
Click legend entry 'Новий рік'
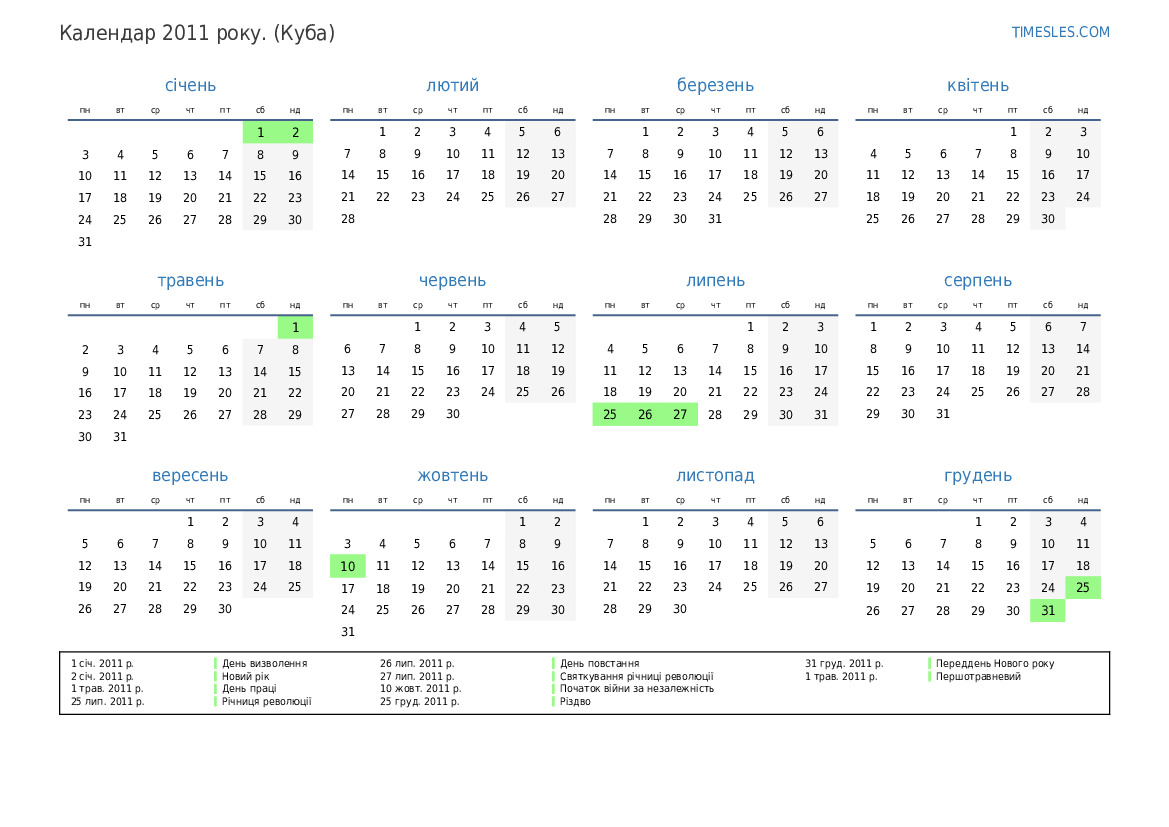click(x=245, y=676)
